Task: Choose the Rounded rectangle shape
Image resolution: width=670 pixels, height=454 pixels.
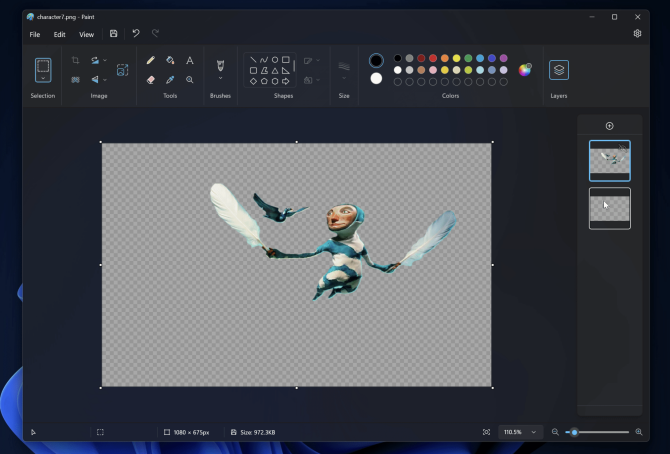Action: click(x=253, y=71)
